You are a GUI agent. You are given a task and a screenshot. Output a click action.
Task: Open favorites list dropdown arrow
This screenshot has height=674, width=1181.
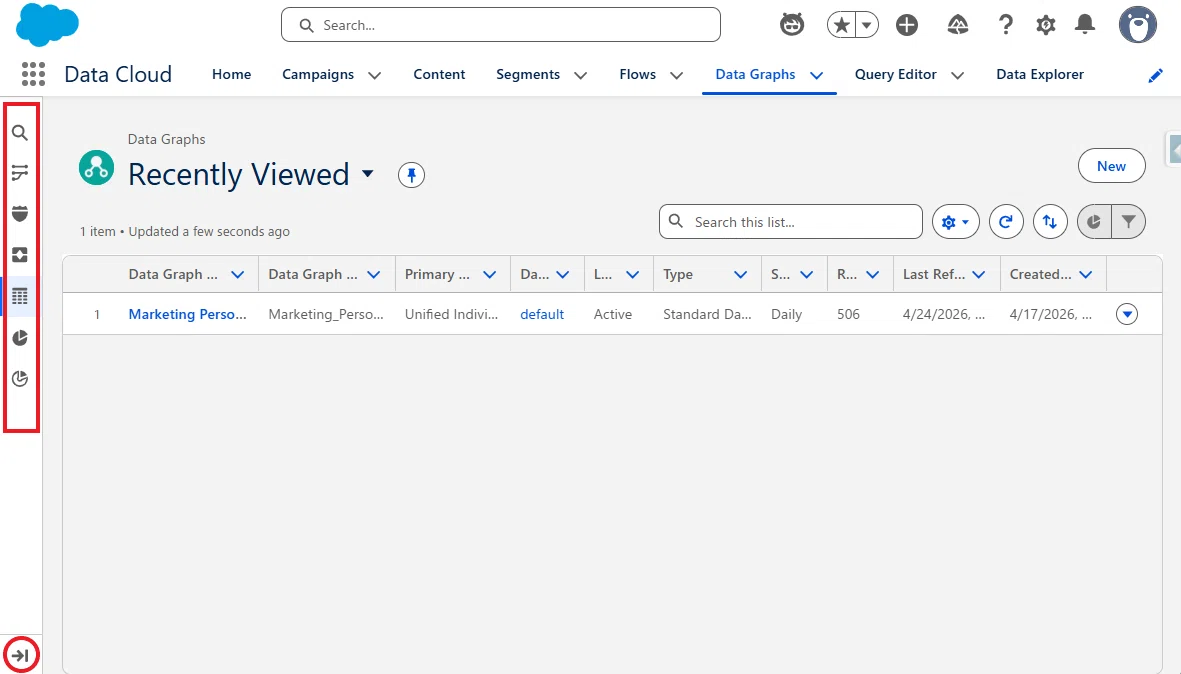pos(867,25)
